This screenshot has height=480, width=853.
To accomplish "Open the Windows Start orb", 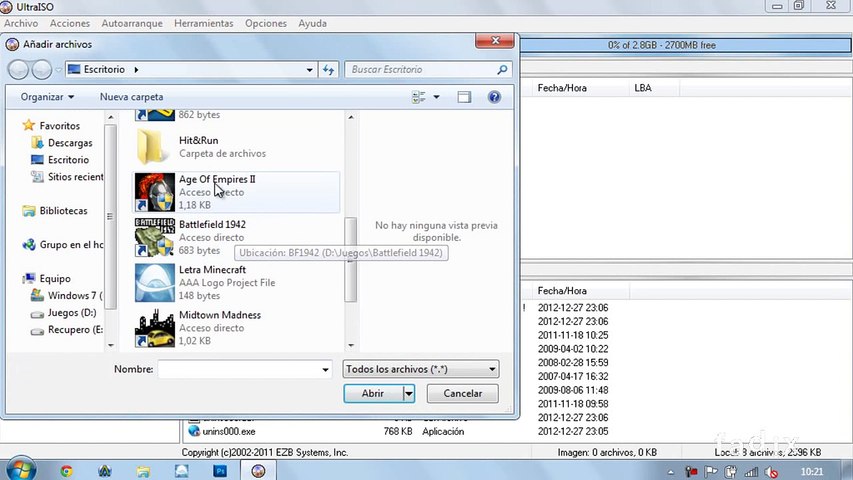I will click(x=21, y=470).
